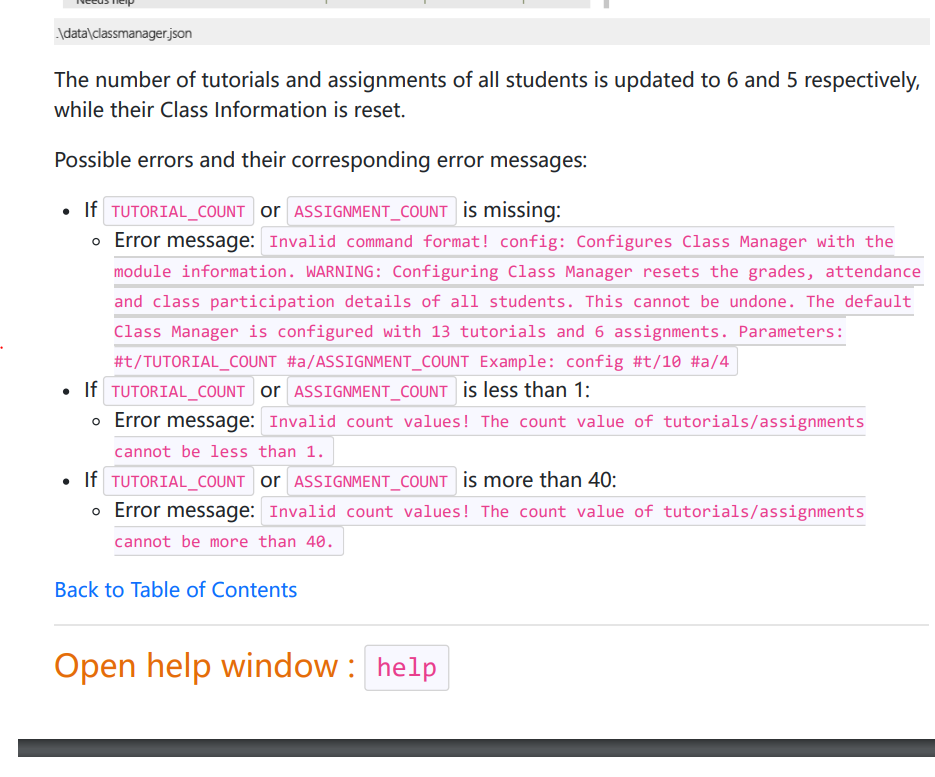The image size is (935, 777).
Task: Click the 'cannot be less than 1.' message text
Action: pyautogui.click(x=219, y=451)
